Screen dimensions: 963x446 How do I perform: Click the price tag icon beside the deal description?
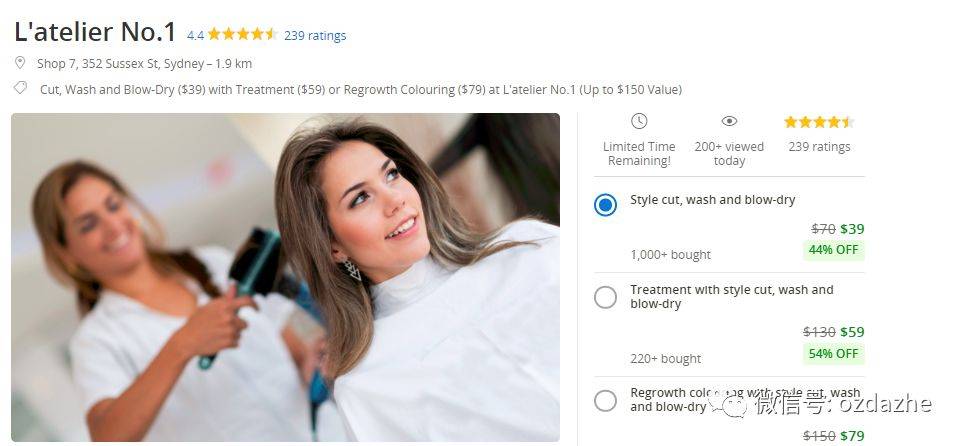pos(20,88)
